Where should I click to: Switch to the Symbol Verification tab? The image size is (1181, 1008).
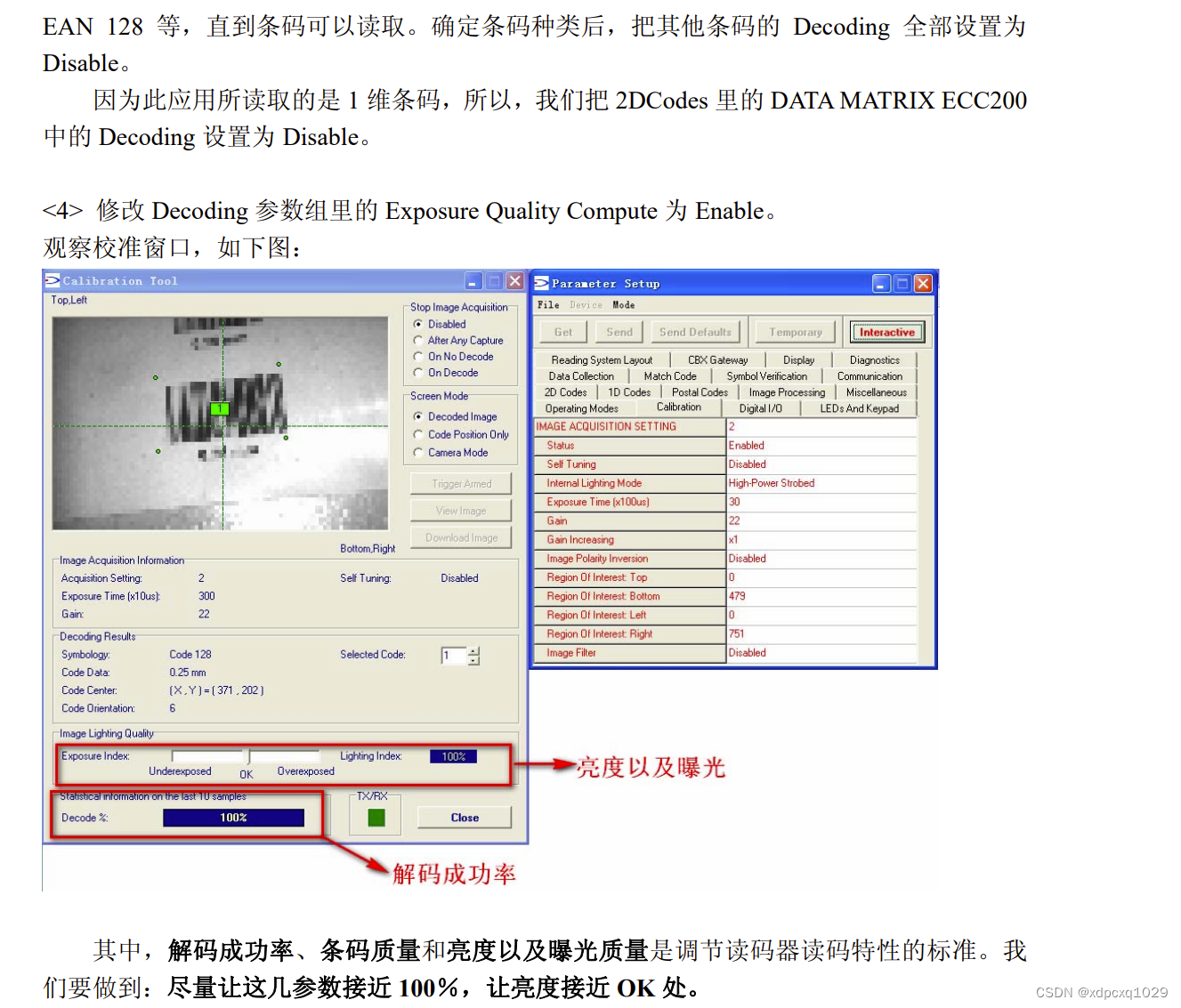tap(767, 375)
